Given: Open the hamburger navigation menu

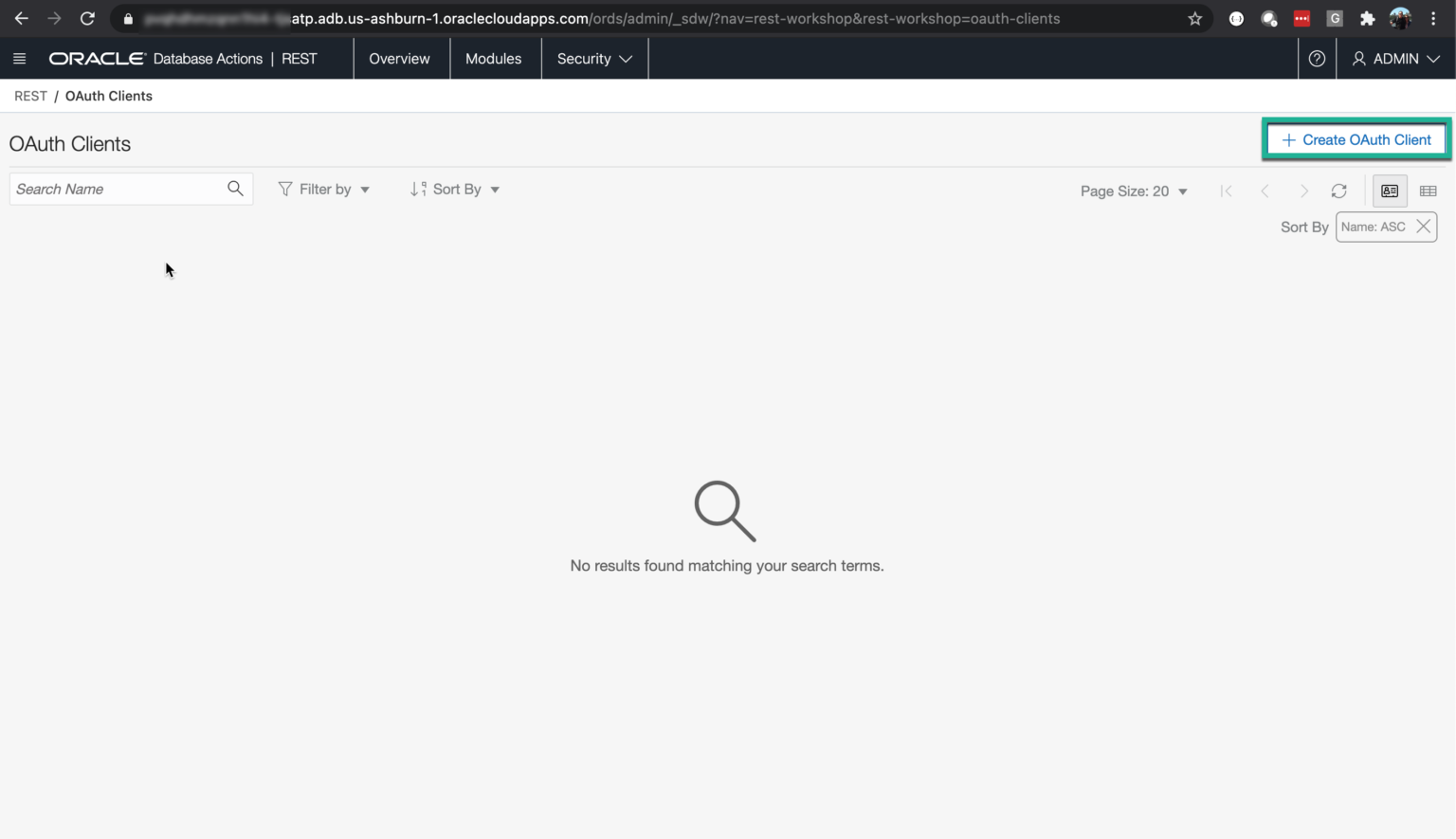Looking at the screenshot, I should pyautogui.click(x=19, y=59).
